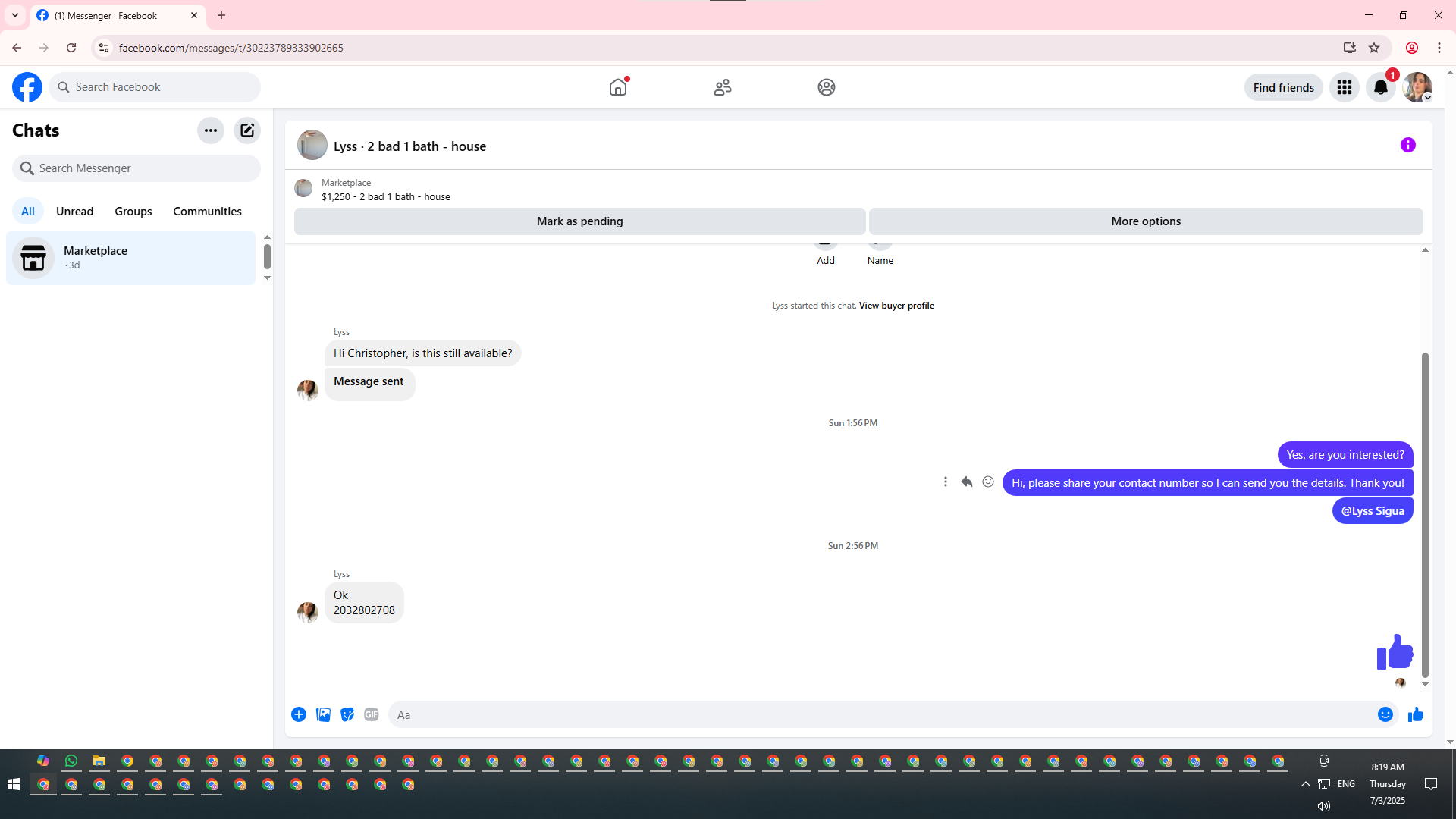Switch to the Communities tab
Image resolution: width=1456 pixels, height=819 pixels.
207,212
